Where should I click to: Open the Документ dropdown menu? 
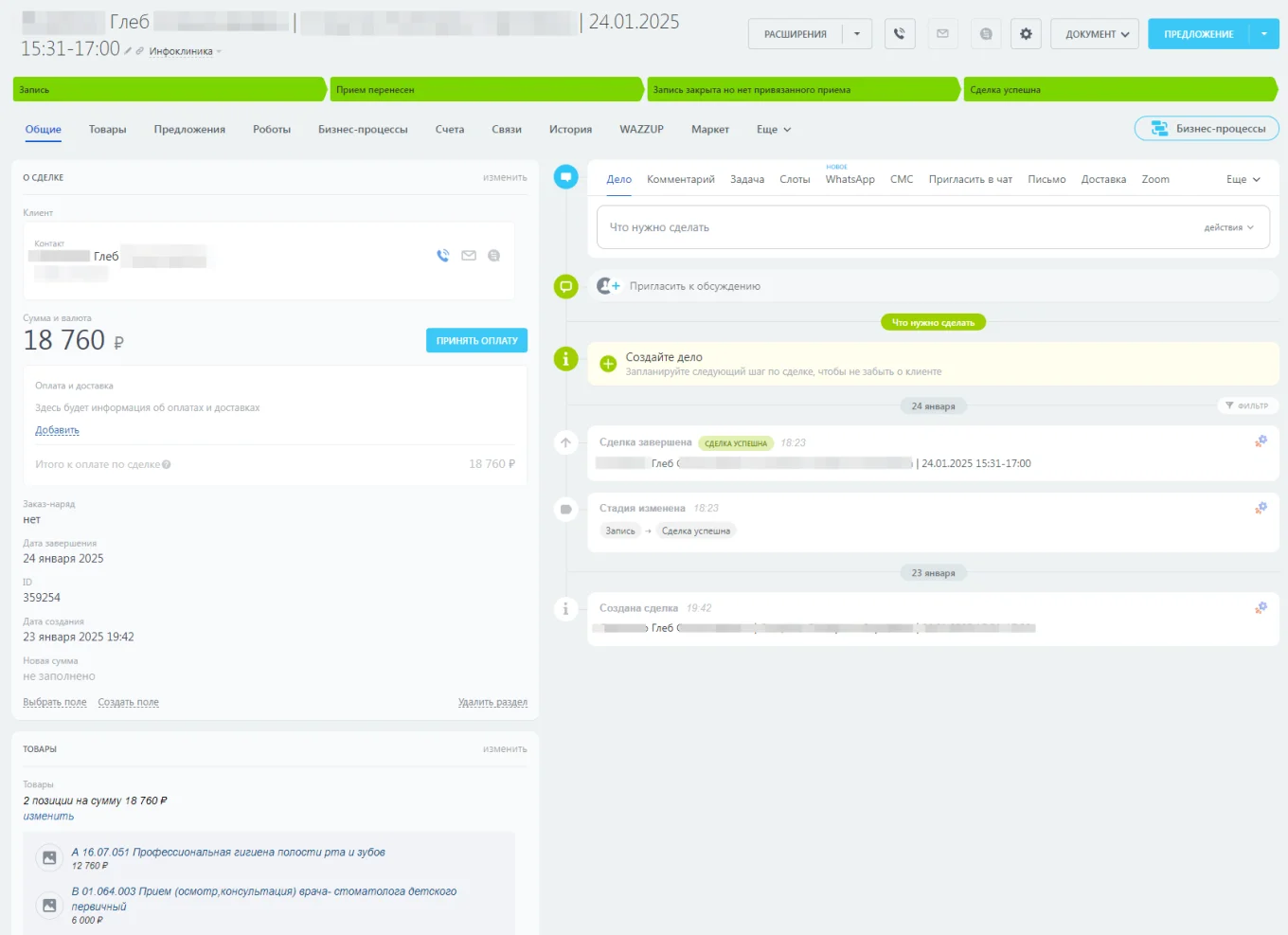pos(1095,34)
